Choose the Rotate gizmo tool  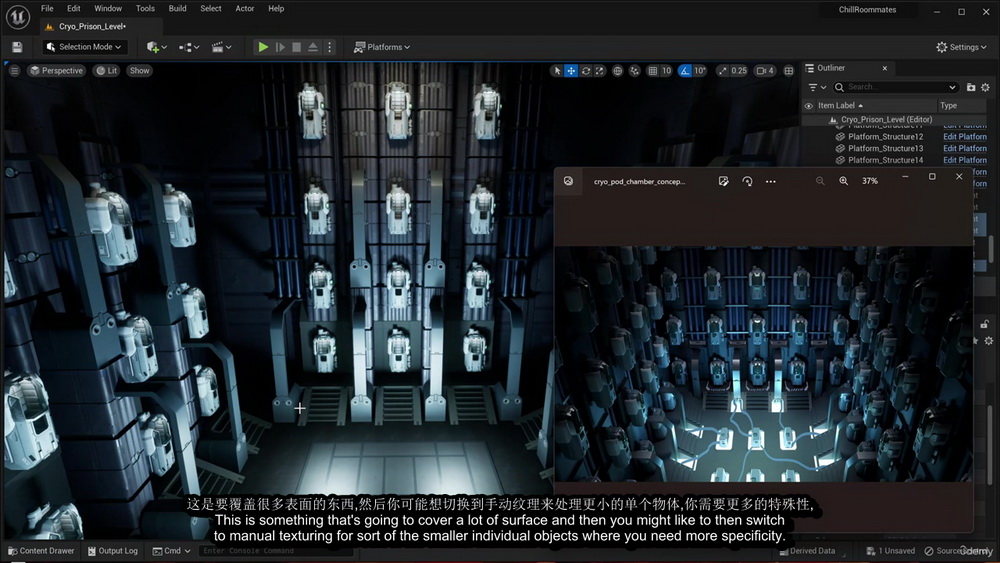[x=585, y=71]
